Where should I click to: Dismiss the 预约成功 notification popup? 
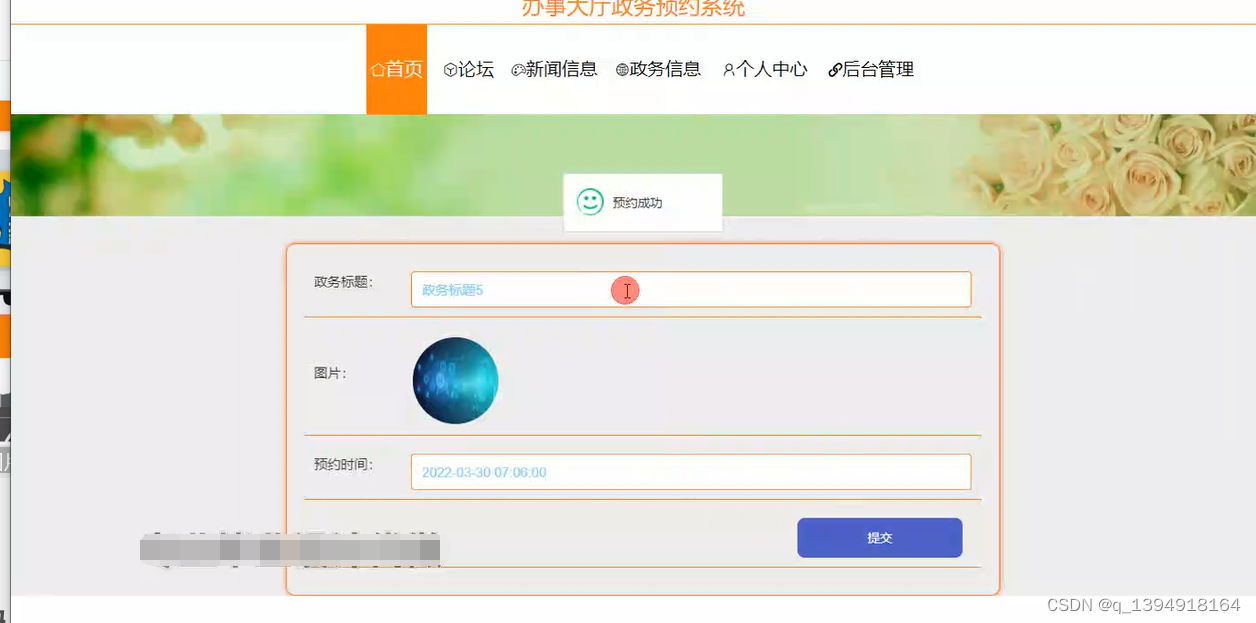[x=642, y=201]
